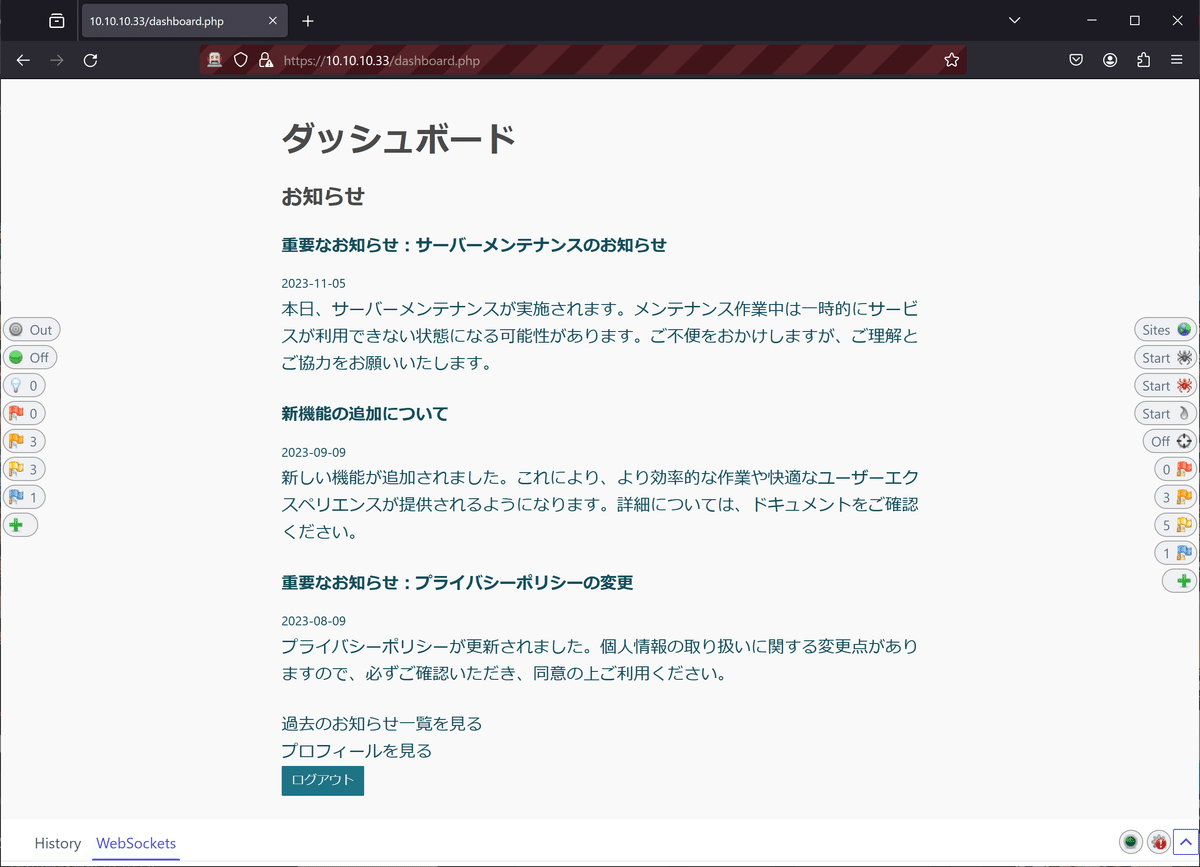Show high risk red flag alerts
Viewport: 1200px width, 867px height.
(24, 413)
